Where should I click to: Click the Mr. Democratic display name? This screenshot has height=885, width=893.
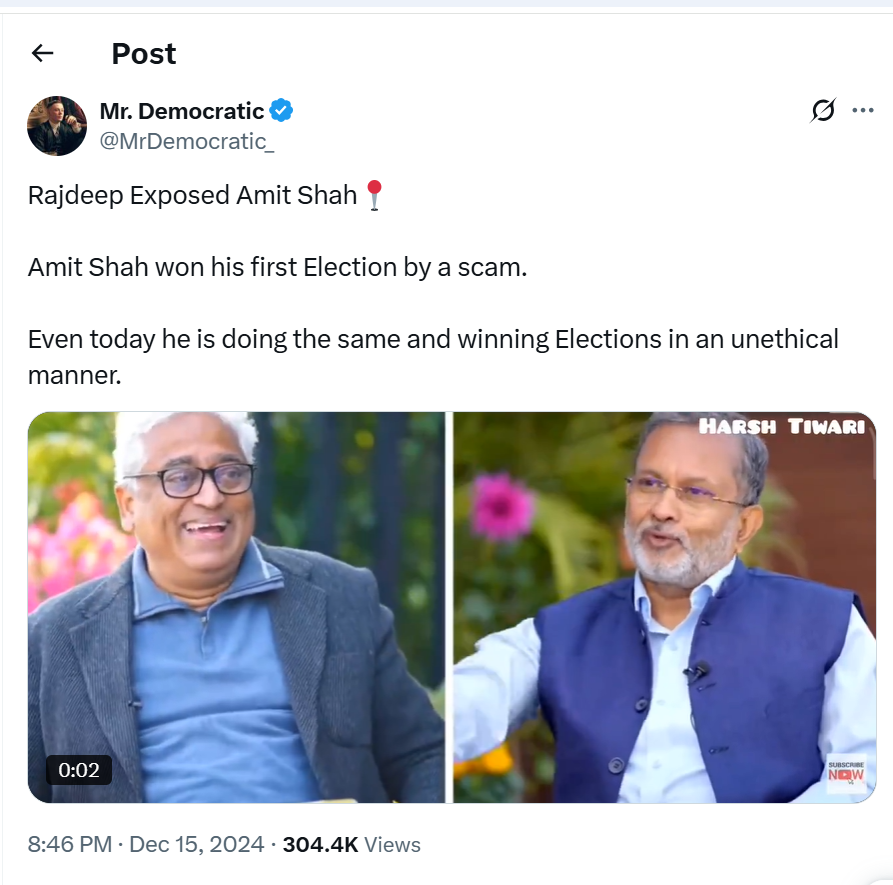(x=181, y=111)
